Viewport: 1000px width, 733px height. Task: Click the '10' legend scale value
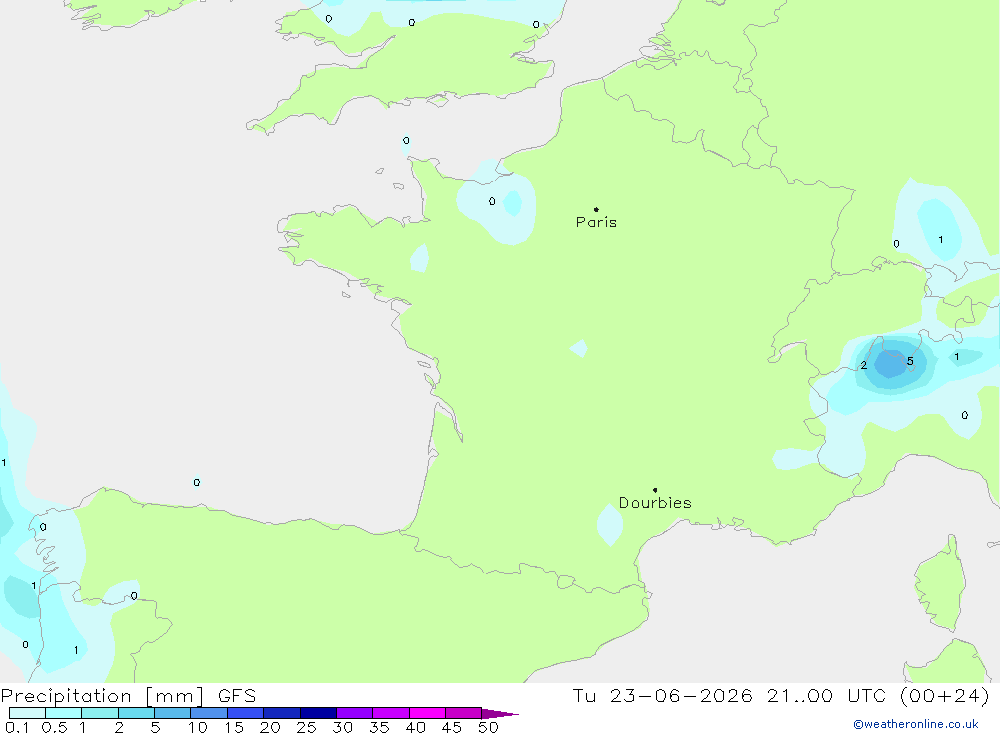(198, 727)
